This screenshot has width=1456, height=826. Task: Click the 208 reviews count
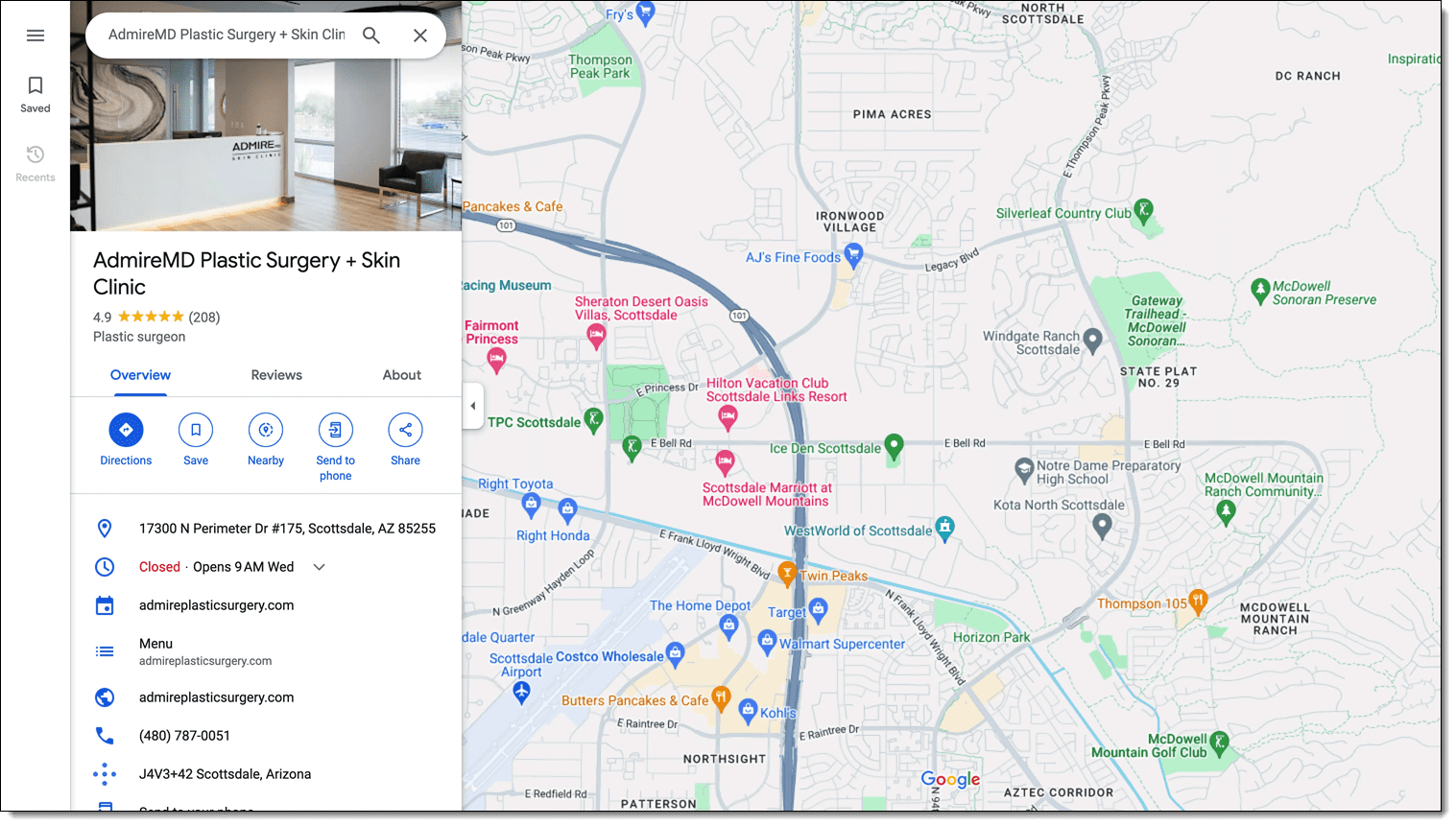204,318
